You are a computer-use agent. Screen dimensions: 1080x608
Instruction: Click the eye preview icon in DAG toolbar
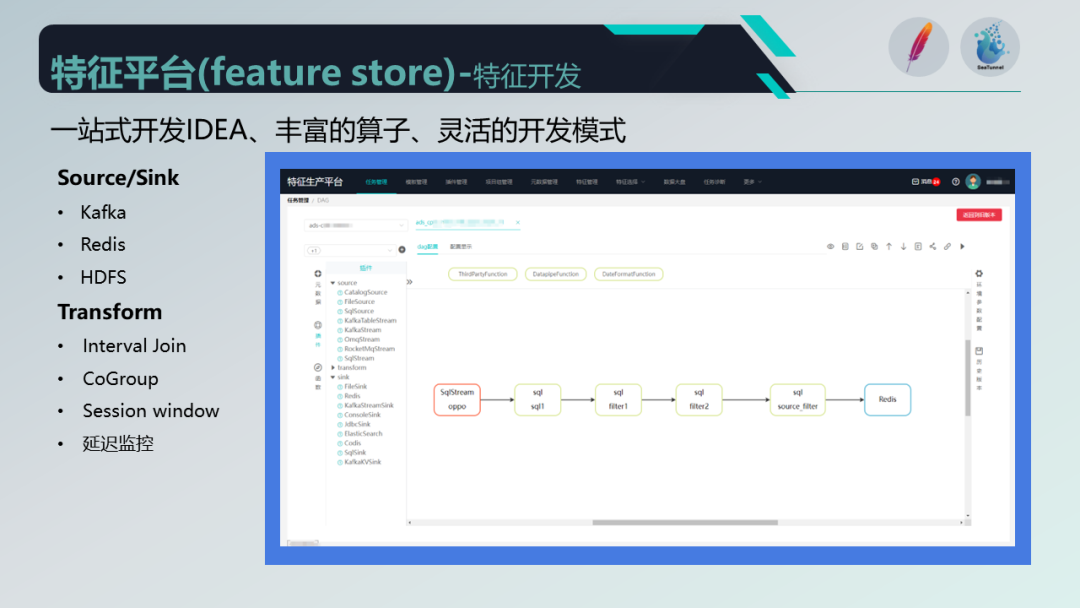click(x=831, y=247)
